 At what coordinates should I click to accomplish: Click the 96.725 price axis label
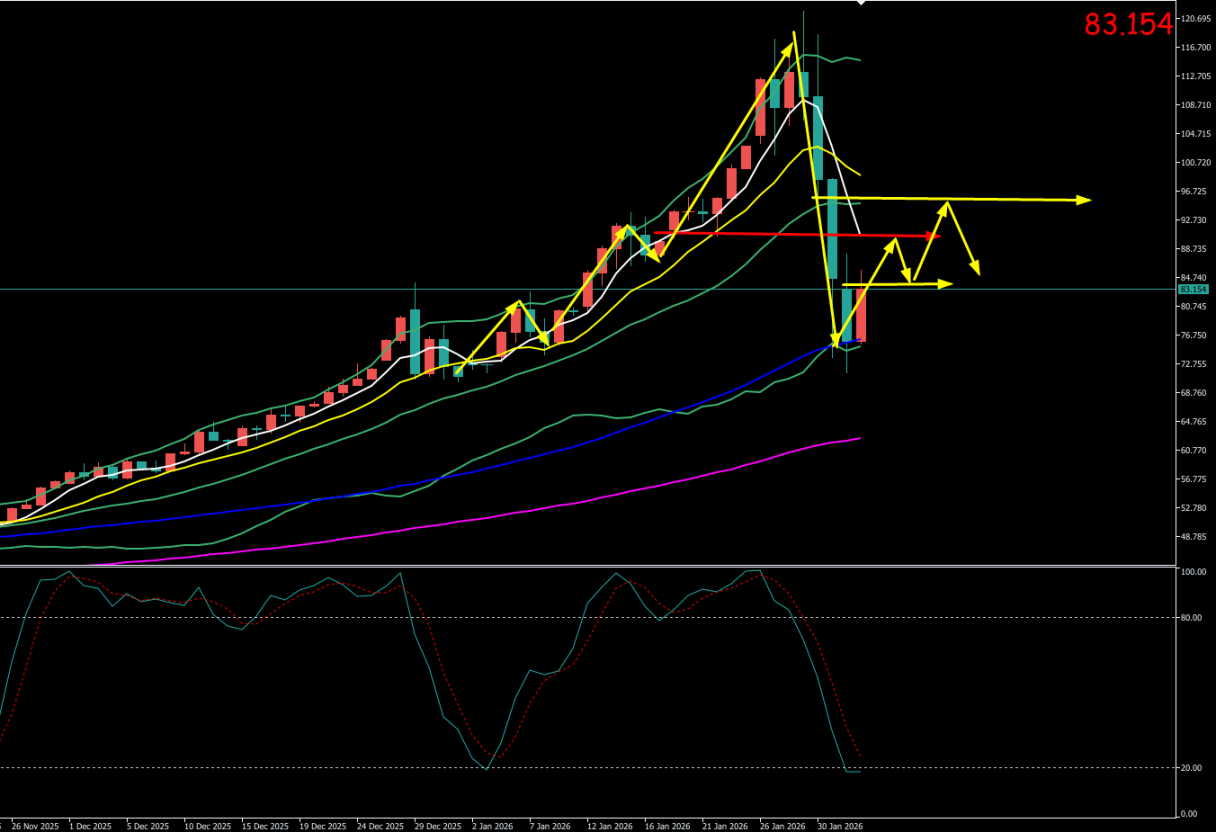click(x=1195, y=191)
